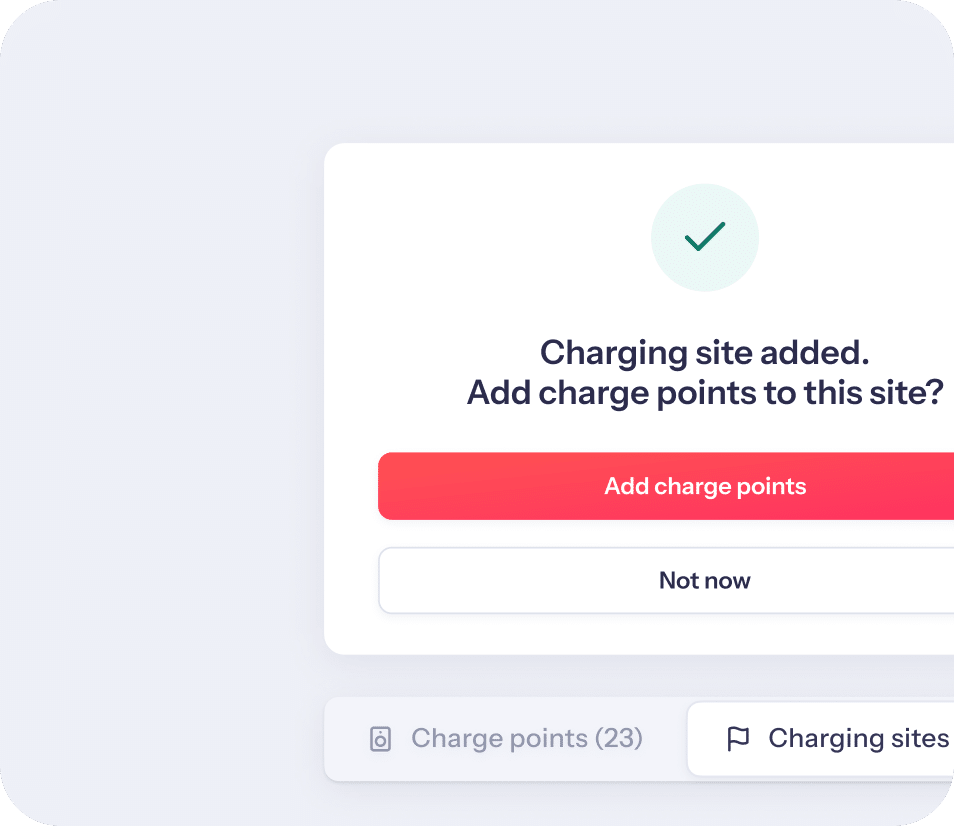Click the flag icon beside Charging sites

[738, 739]
